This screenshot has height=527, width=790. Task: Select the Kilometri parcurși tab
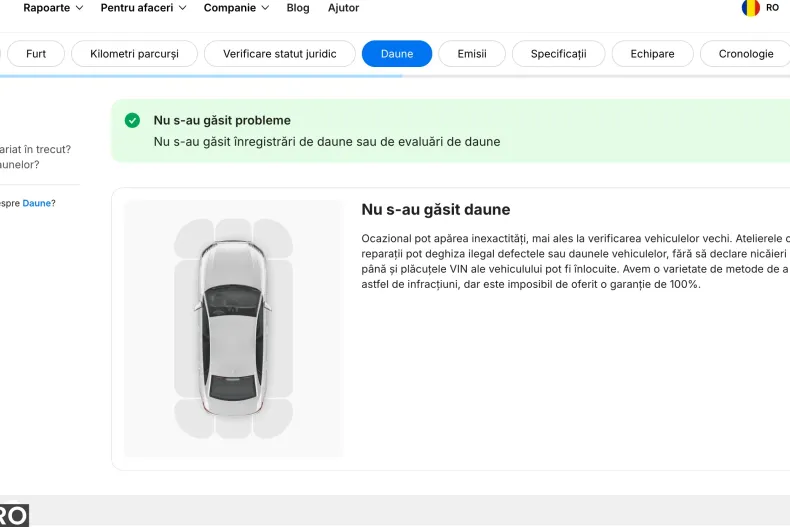click(x=135, y=54)
